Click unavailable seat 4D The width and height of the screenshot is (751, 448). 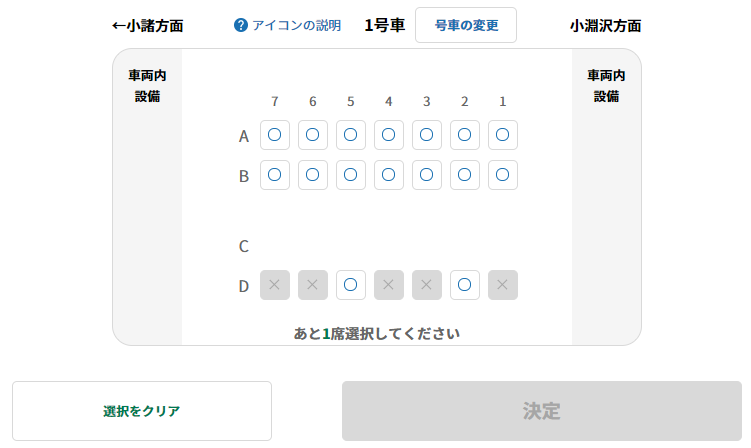click(388, 285)
